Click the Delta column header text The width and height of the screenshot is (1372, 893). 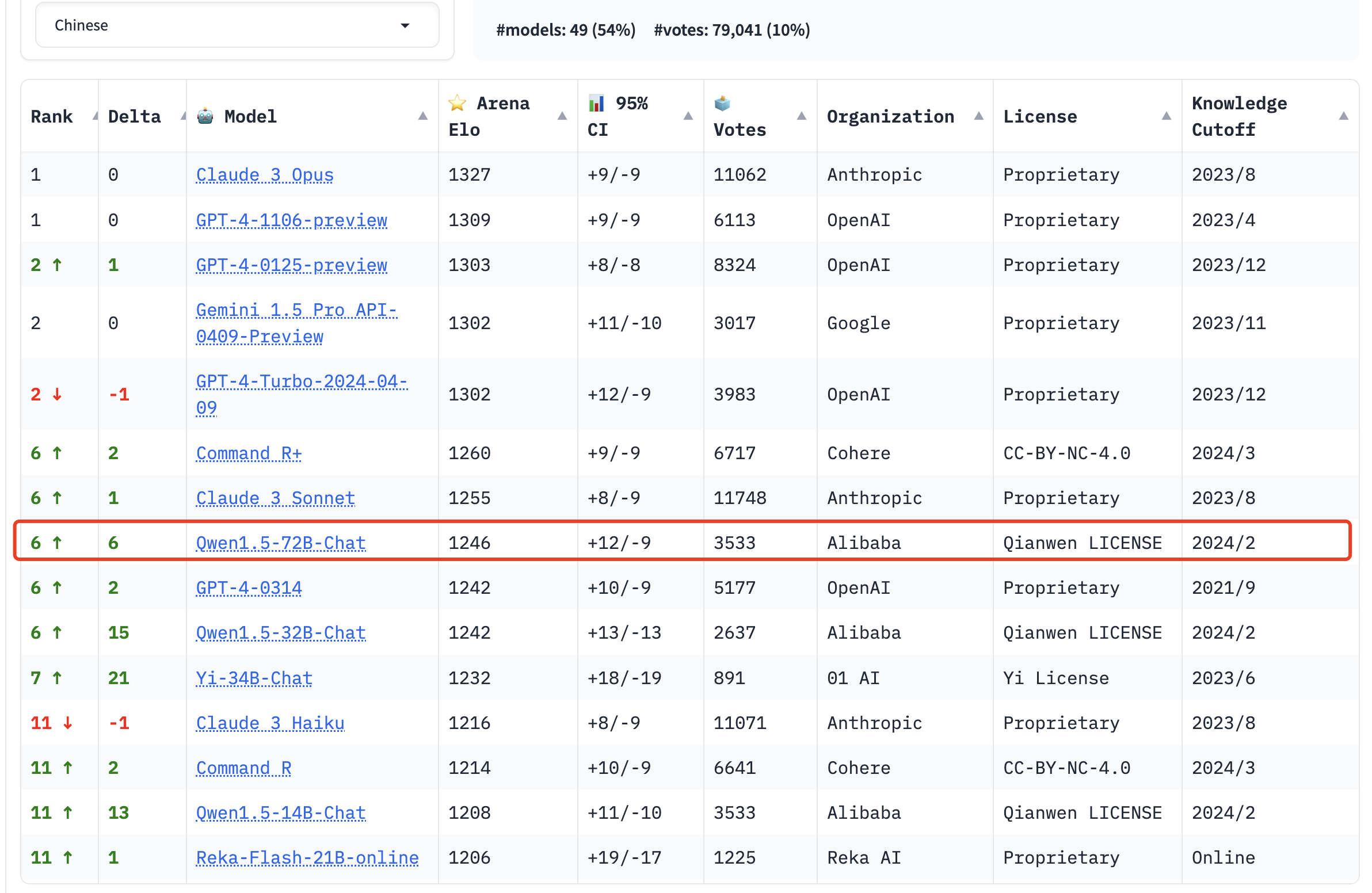pos(134,116)
